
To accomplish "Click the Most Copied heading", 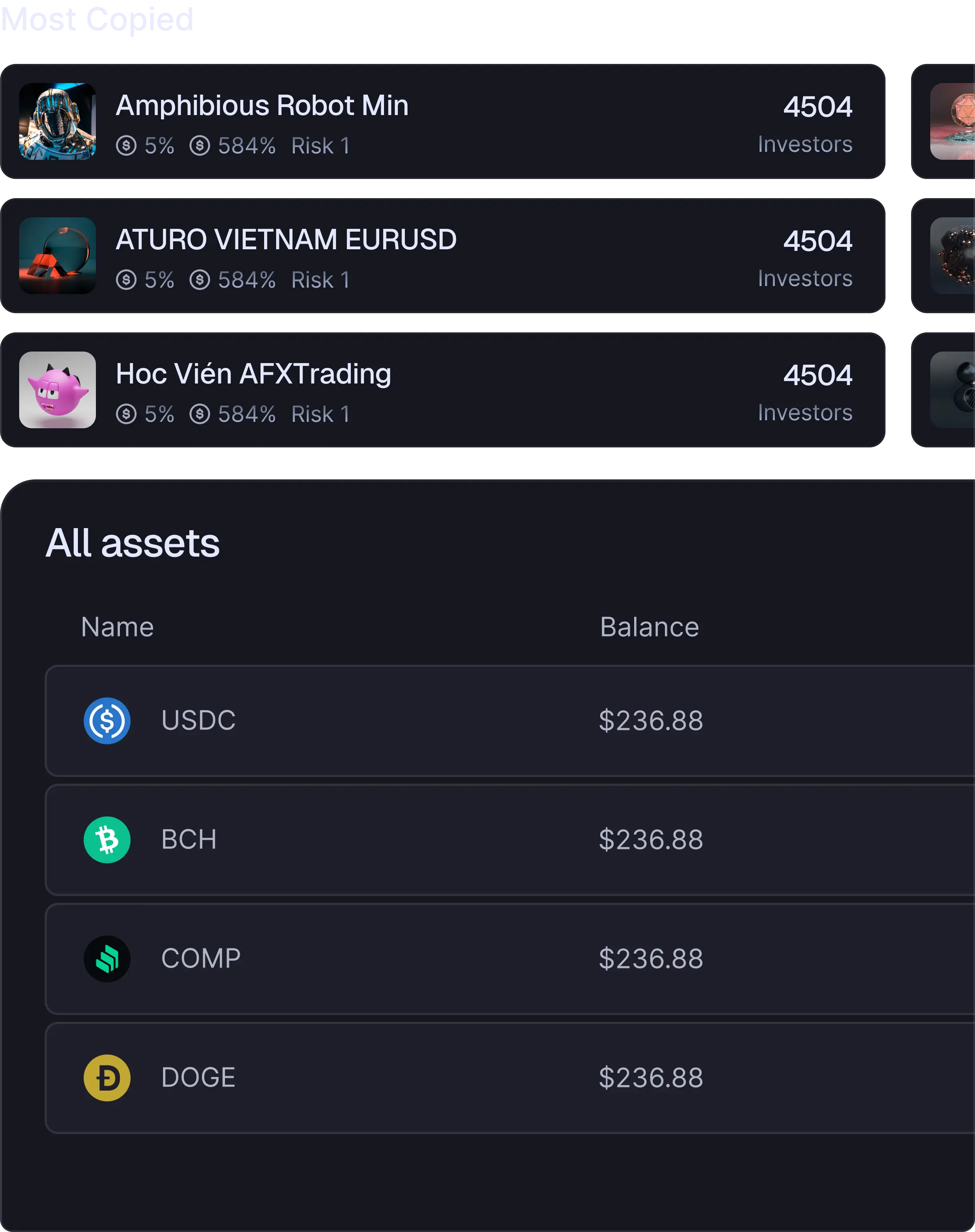I will click(97, 19).
